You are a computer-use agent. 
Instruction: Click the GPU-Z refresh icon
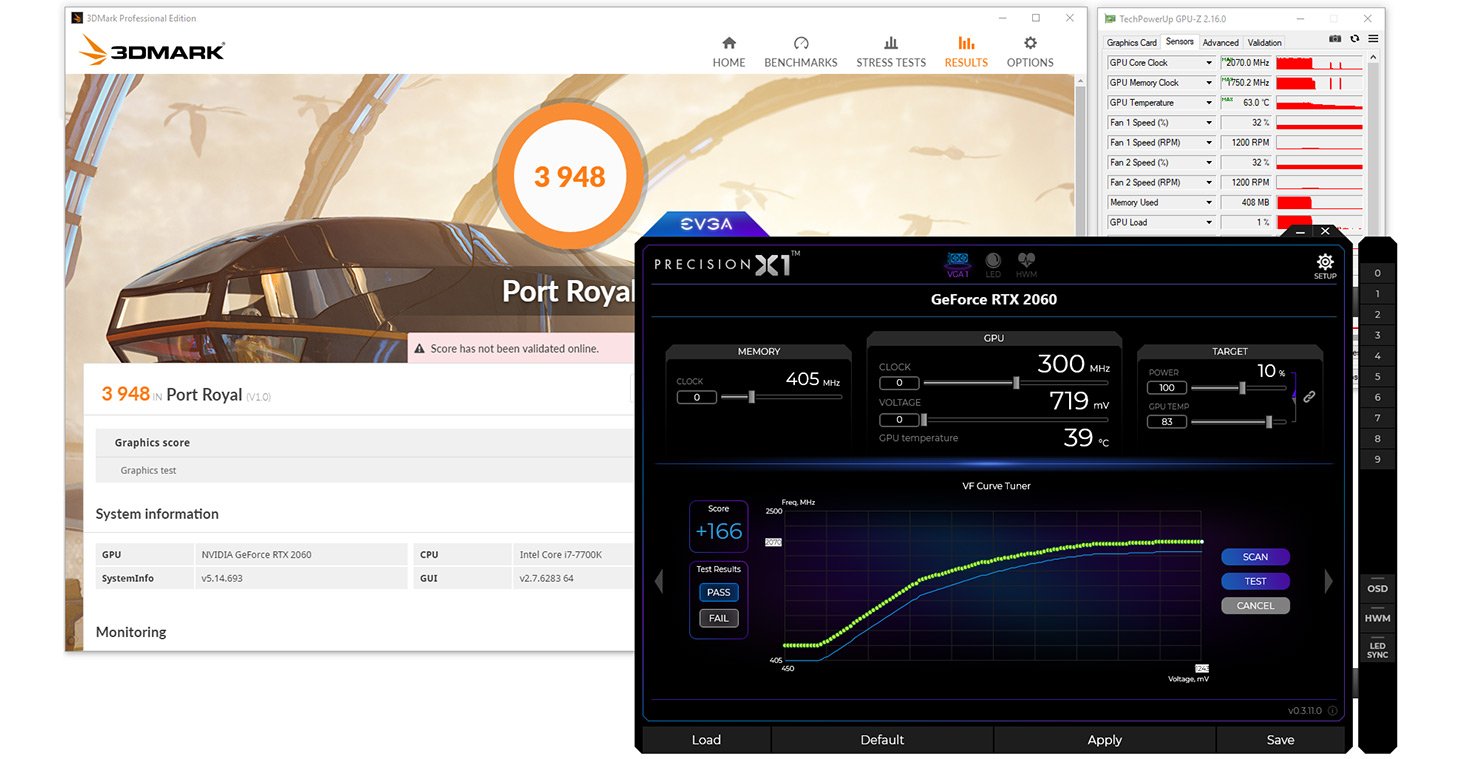(1354, 39)
